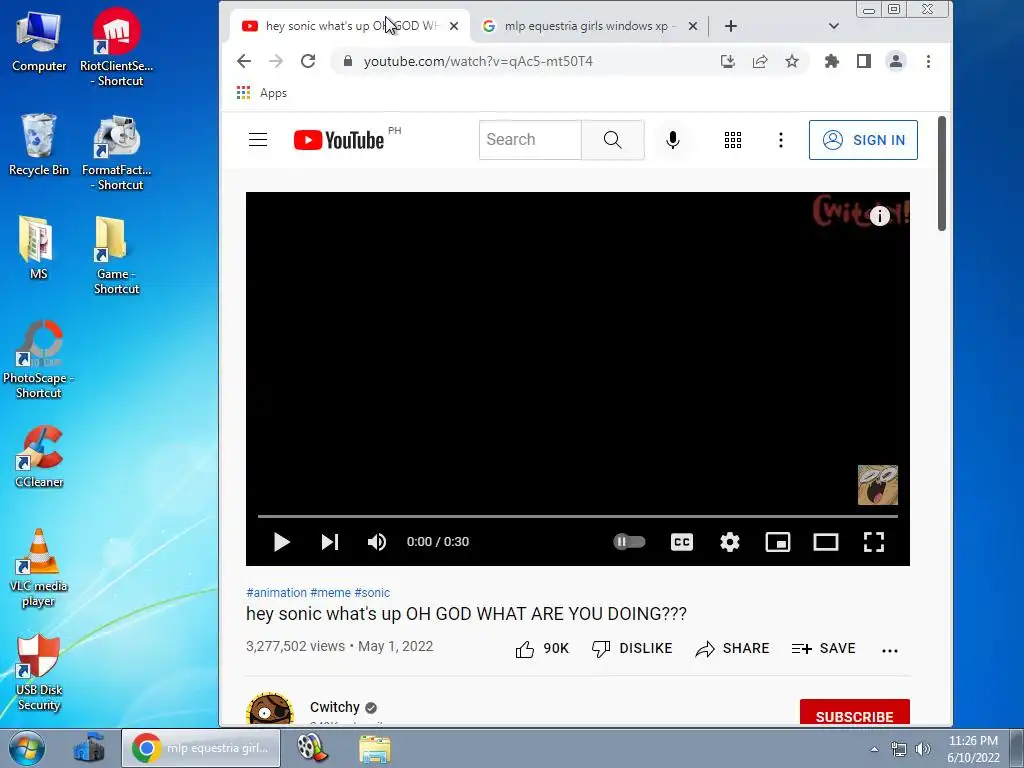Click the DISLIKE button
Screen dimensions: 1024x768
pos(632,648)
